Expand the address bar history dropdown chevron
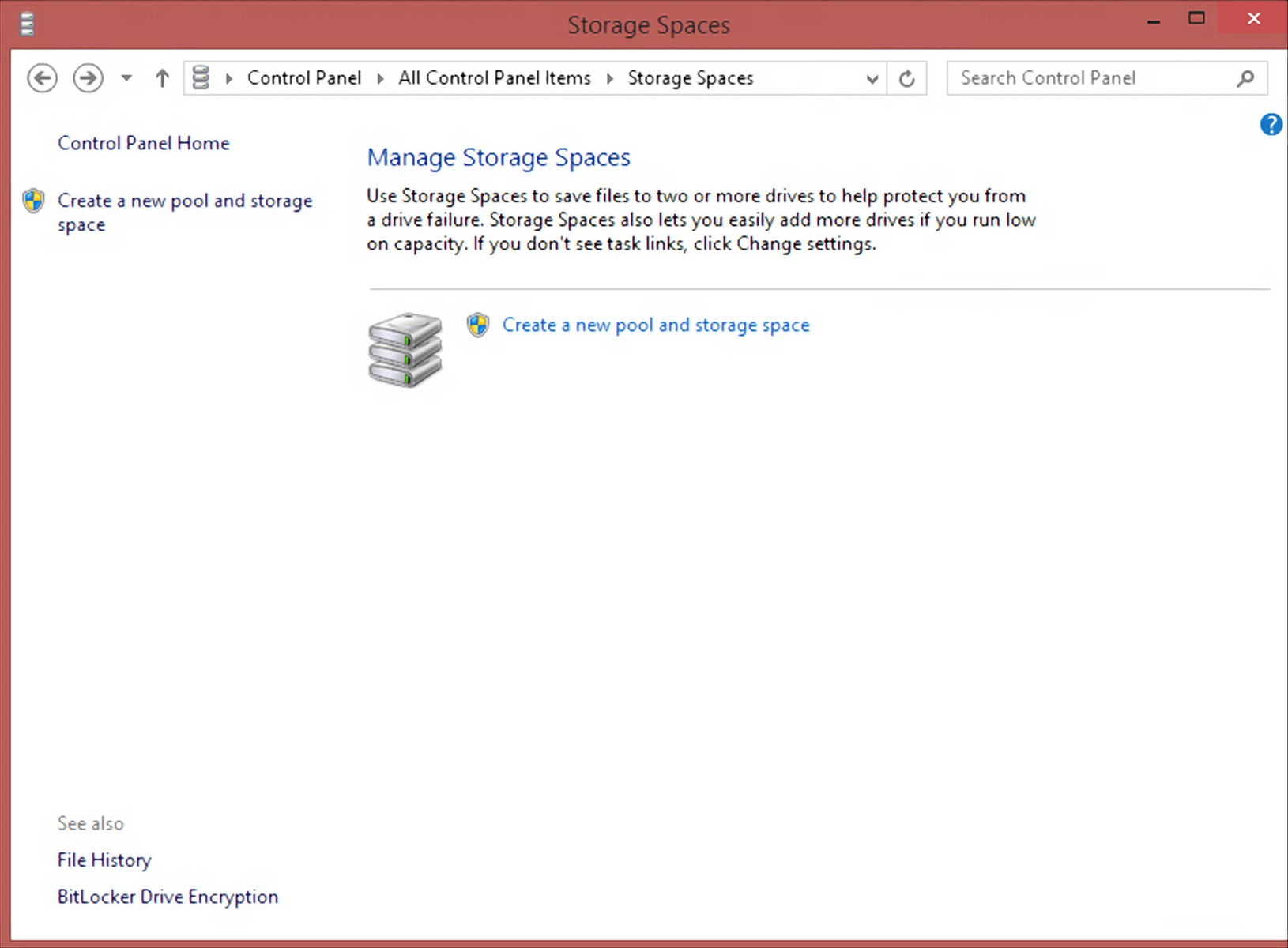1288x948 pixels. pos(872,78)
